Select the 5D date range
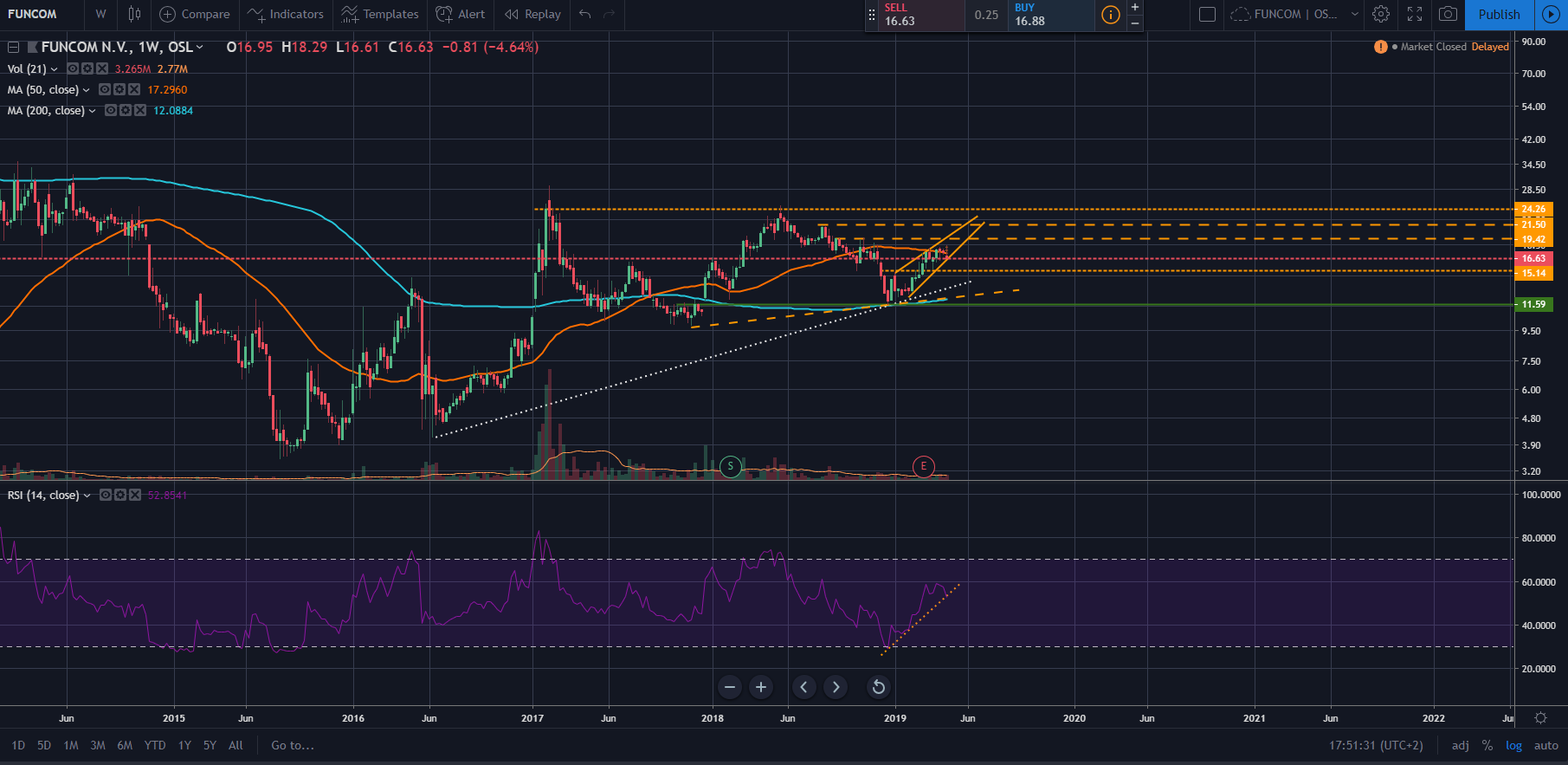 (x=44, y=745)
